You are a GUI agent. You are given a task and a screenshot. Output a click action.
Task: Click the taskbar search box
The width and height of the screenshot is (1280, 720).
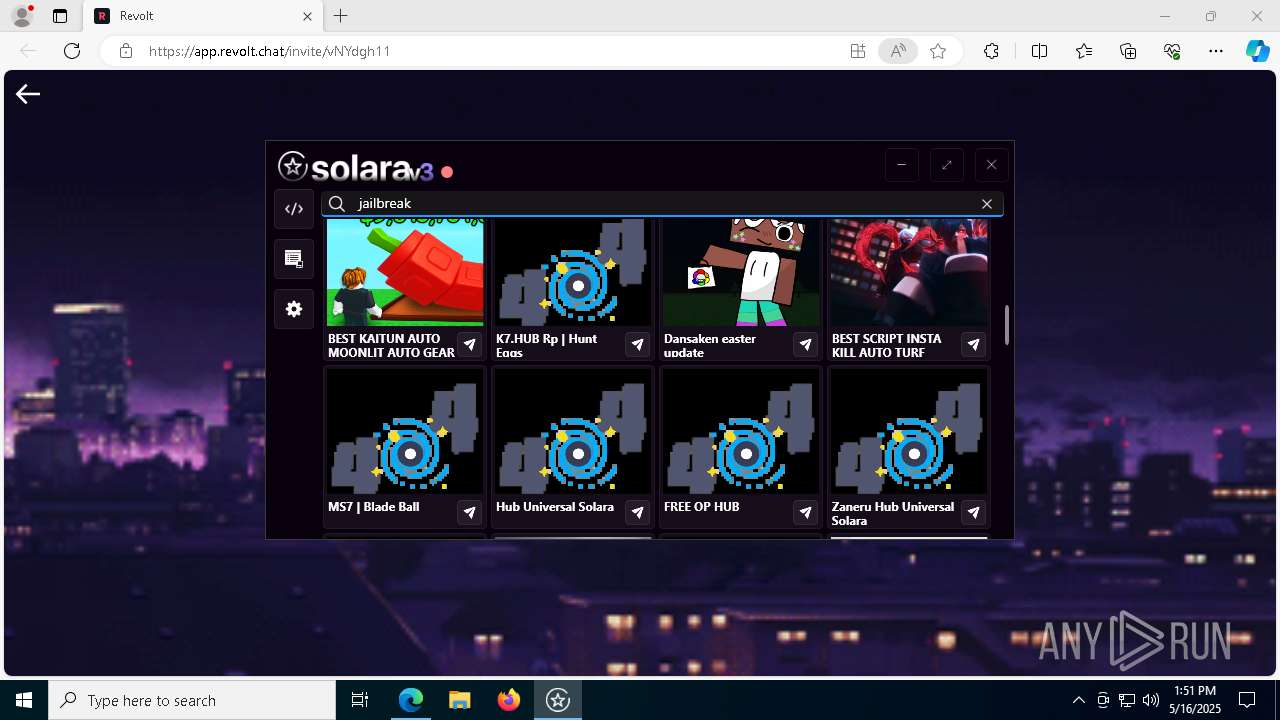click(x=192, y=700)
